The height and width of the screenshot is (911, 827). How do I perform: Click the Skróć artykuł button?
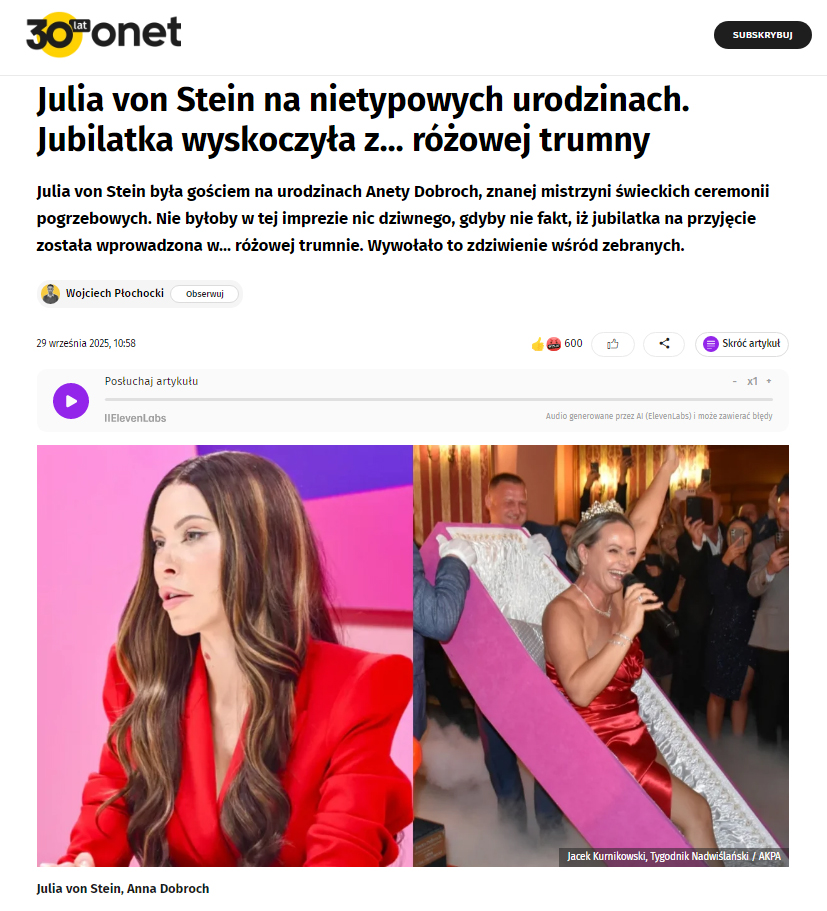[742, 344]
